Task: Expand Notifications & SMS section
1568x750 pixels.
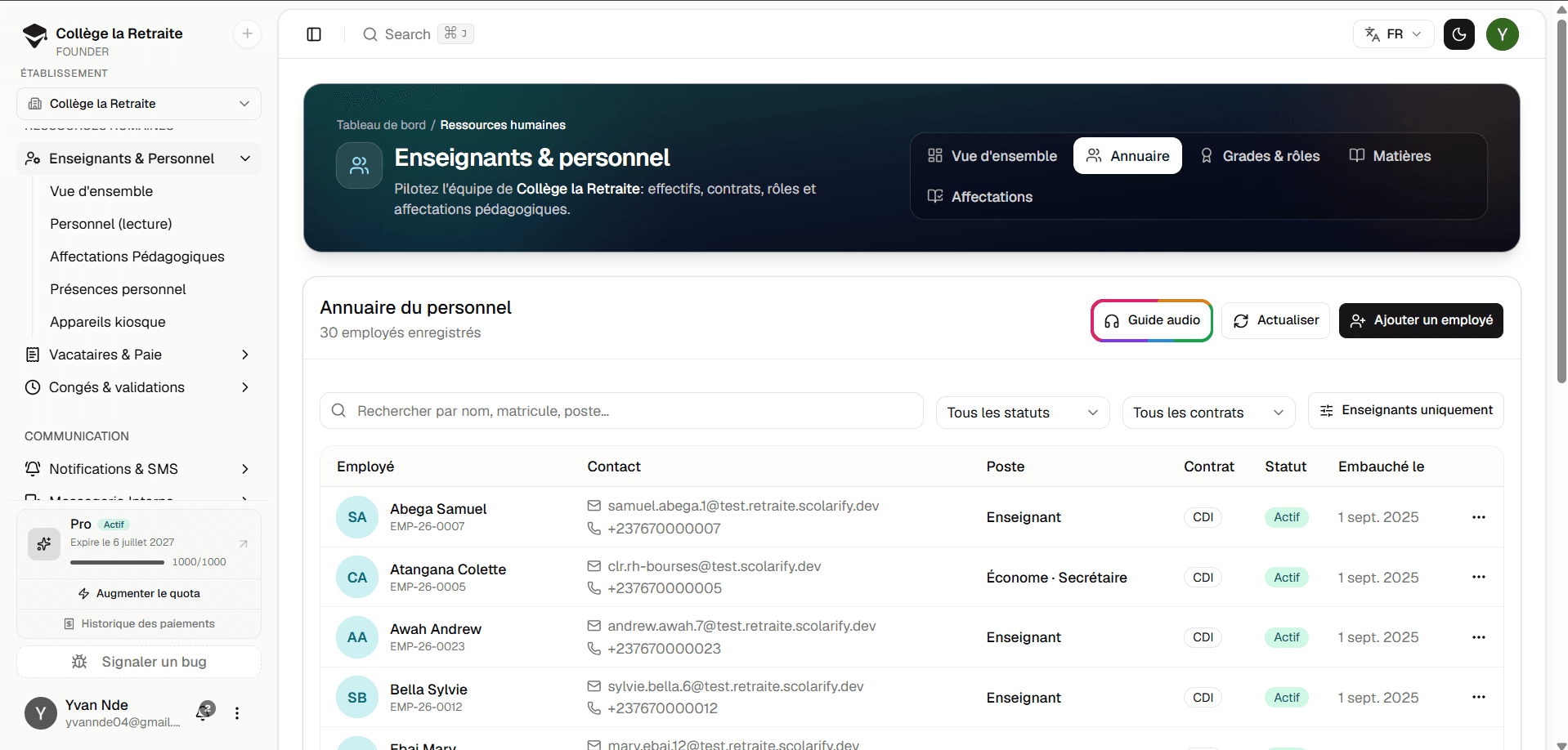Action: [139, 469]
